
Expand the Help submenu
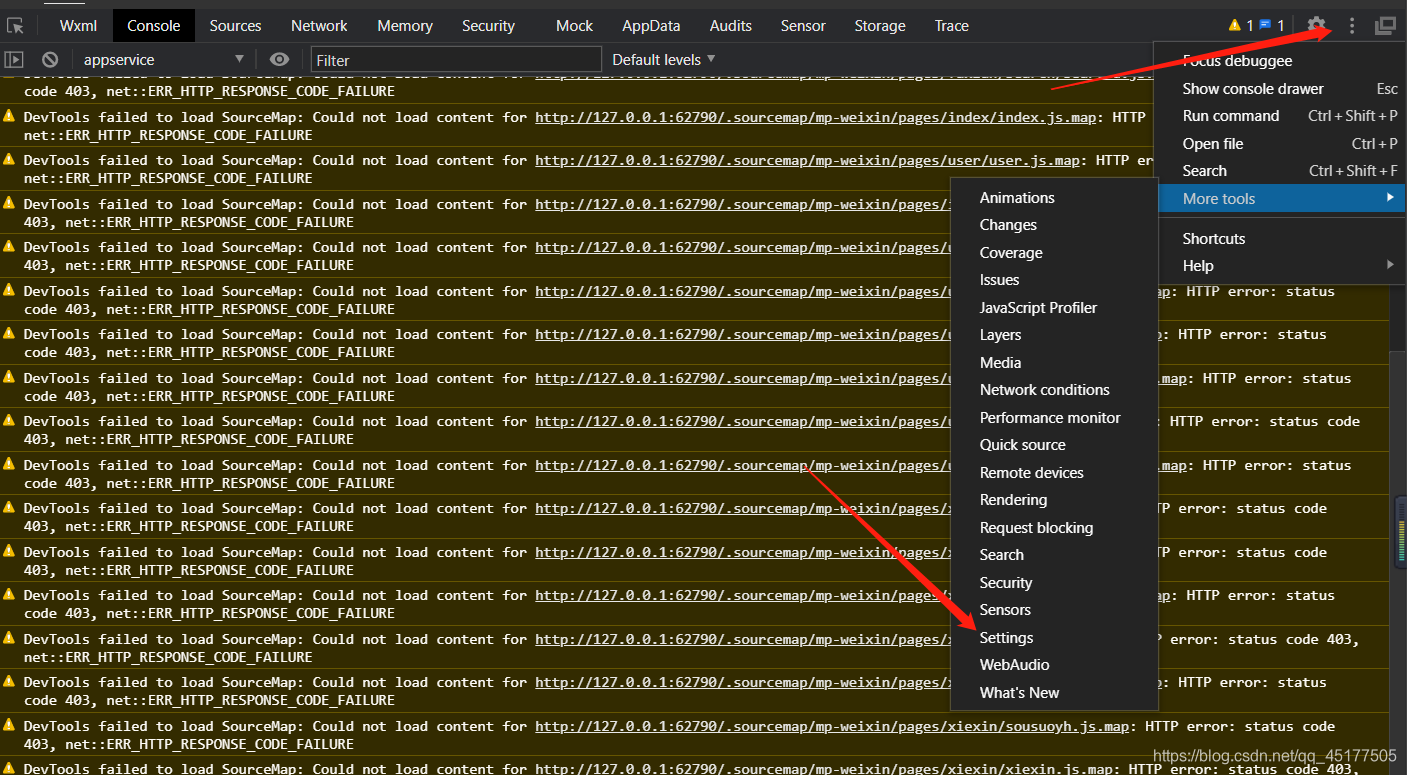(1280, 266)
